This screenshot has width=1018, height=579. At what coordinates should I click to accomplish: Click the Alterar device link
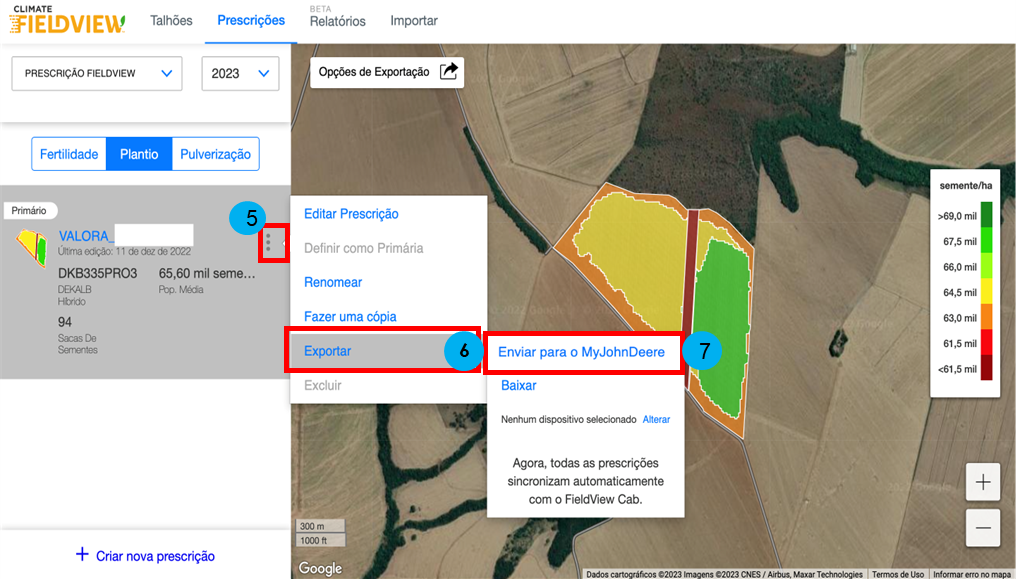tap(656, 419)
